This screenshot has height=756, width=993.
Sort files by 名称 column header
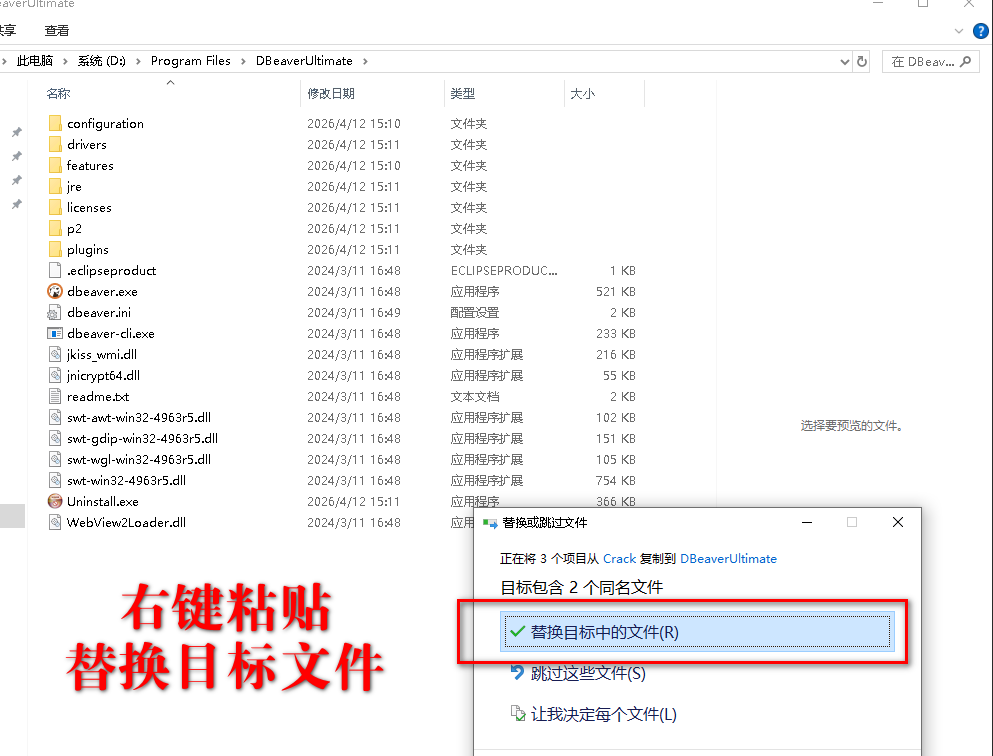[58, 93]
